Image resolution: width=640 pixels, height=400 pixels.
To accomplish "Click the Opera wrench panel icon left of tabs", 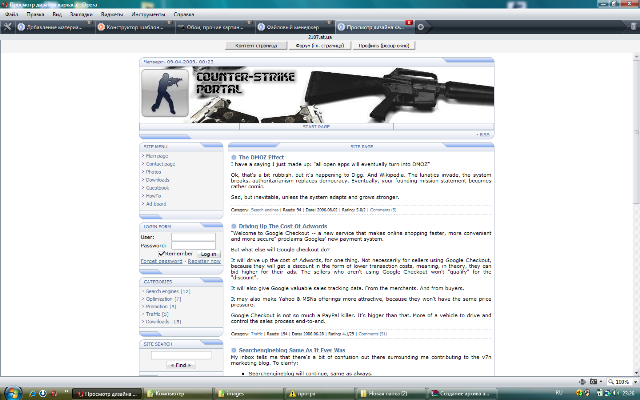I will click(x=8, y=27).
